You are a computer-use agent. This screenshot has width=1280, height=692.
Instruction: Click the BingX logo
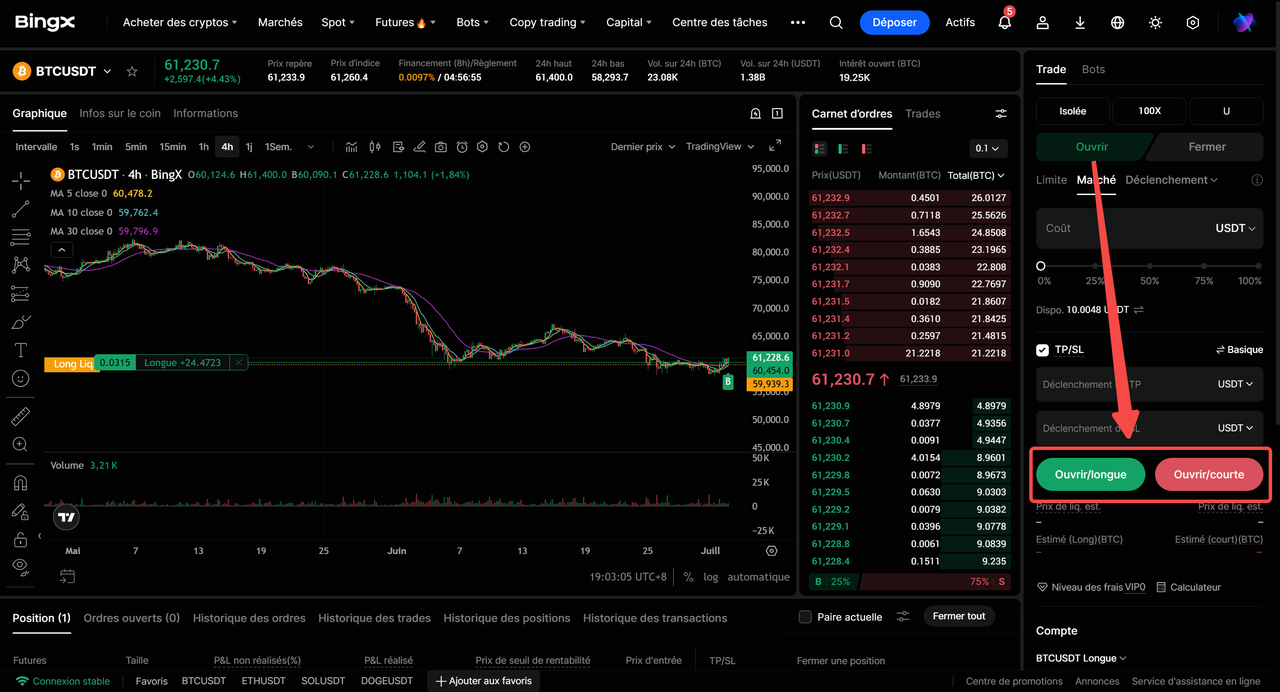[45, 22]
